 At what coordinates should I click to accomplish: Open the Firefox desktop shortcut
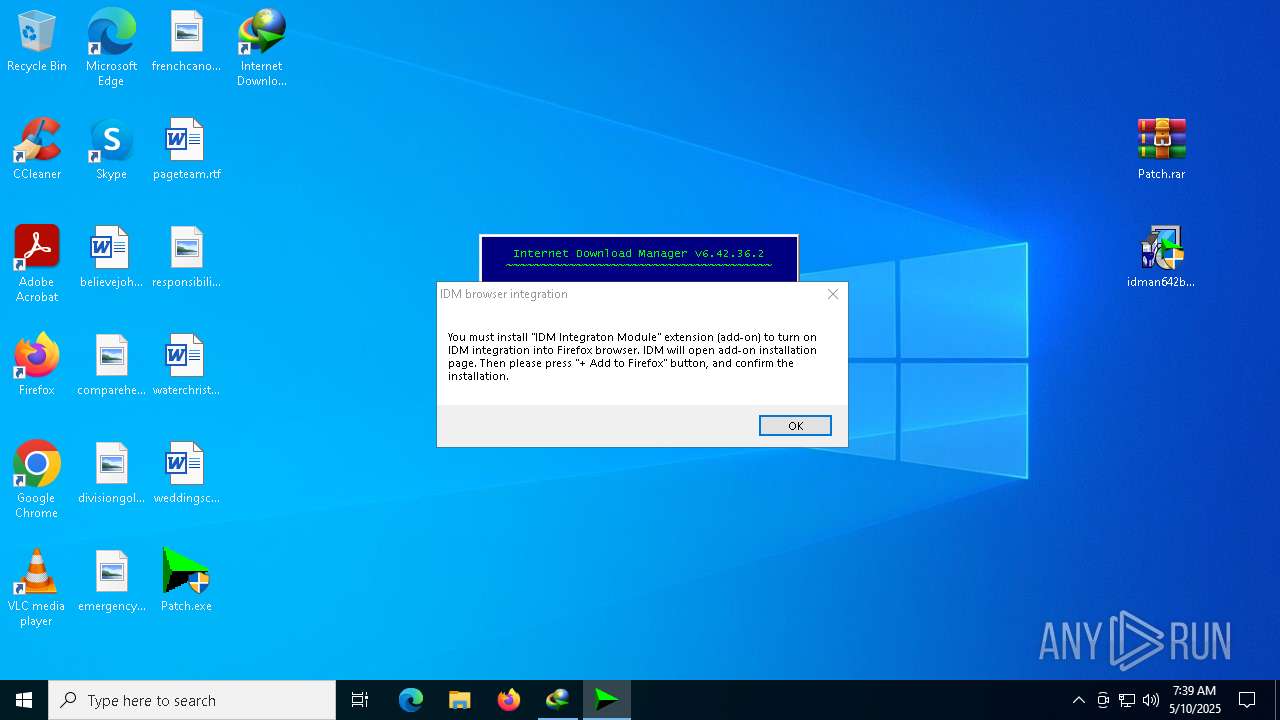(37, 366)
